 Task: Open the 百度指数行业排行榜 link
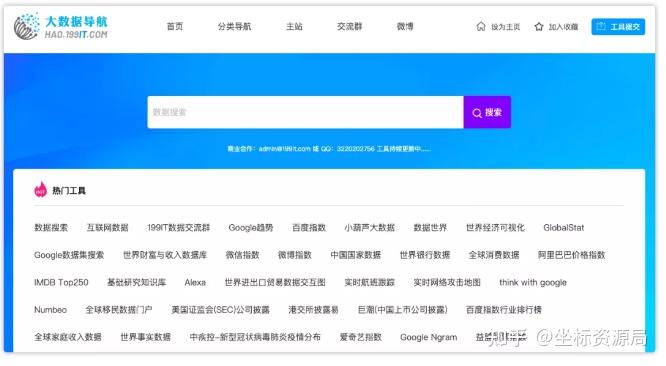(x=504, y=310)
